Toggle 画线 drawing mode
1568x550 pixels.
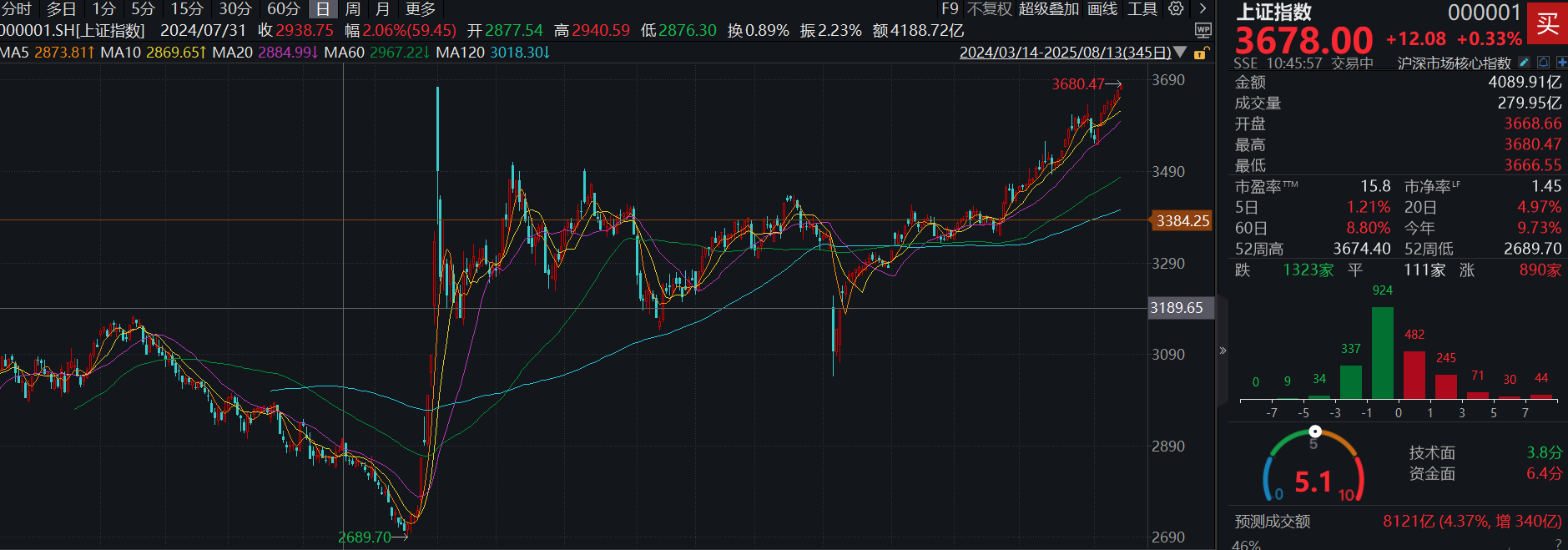[1102, 8]
